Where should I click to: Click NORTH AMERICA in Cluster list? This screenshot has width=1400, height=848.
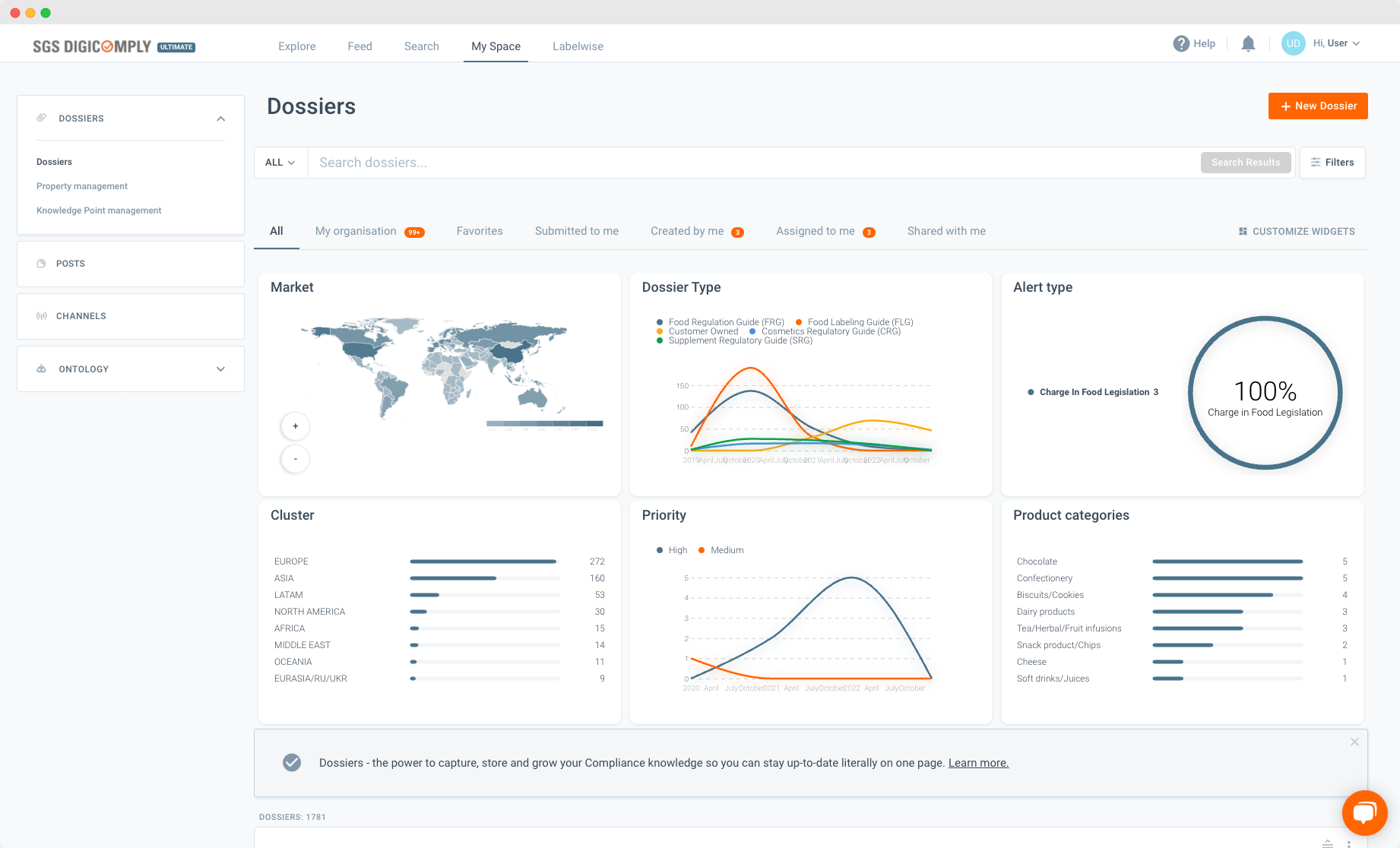coord(310,612)
